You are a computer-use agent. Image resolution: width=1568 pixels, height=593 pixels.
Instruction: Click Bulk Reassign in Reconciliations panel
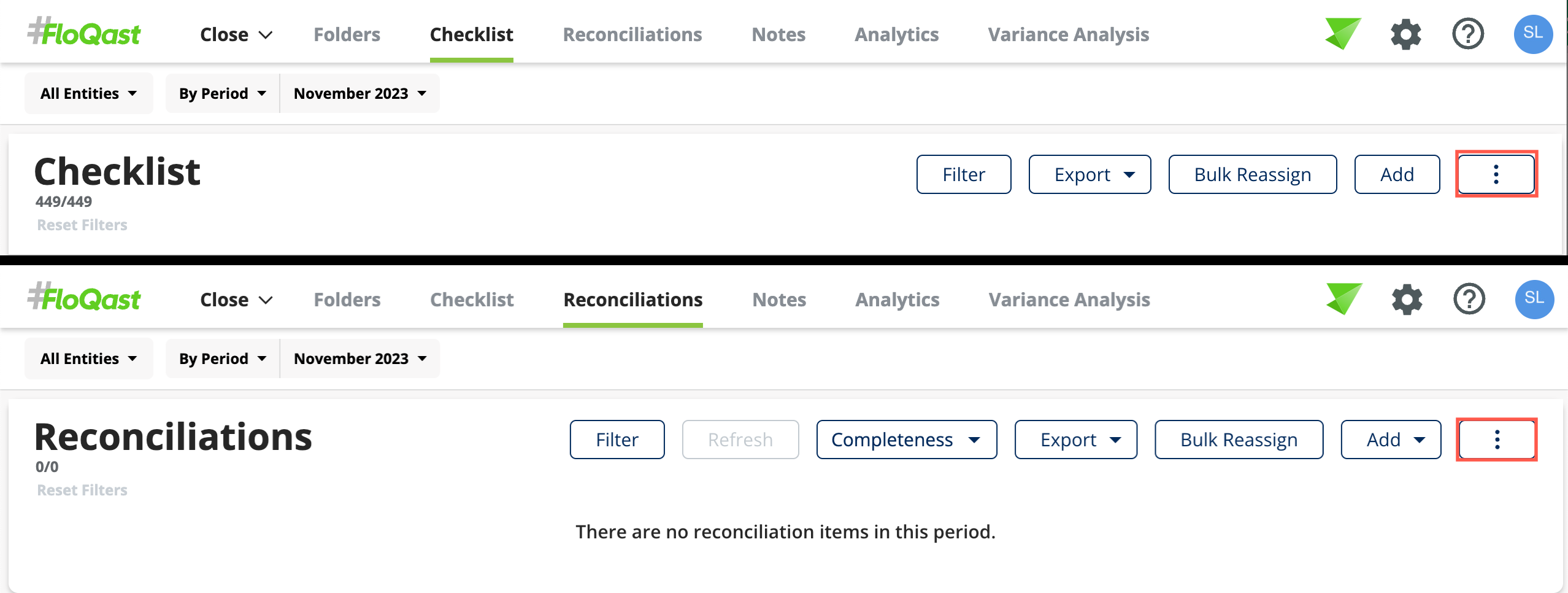click(1239, 440)
